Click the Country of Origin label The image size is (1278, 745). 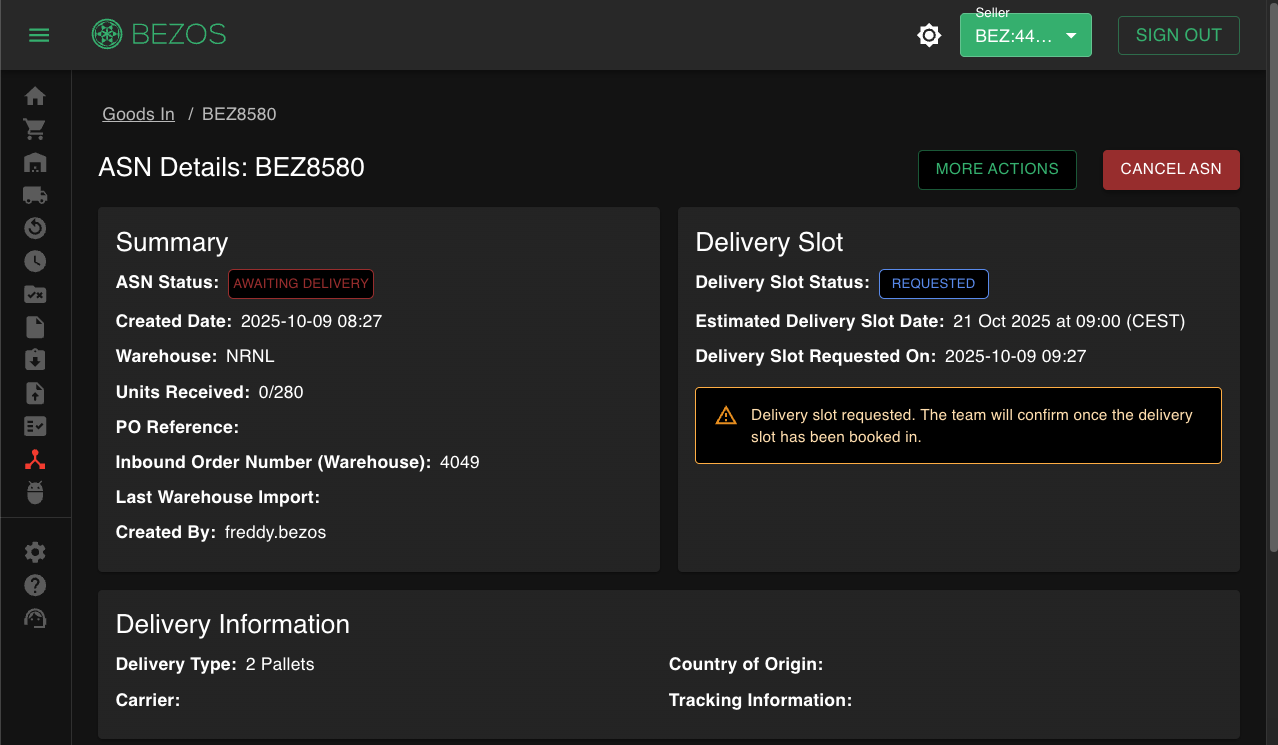[746, 664]
